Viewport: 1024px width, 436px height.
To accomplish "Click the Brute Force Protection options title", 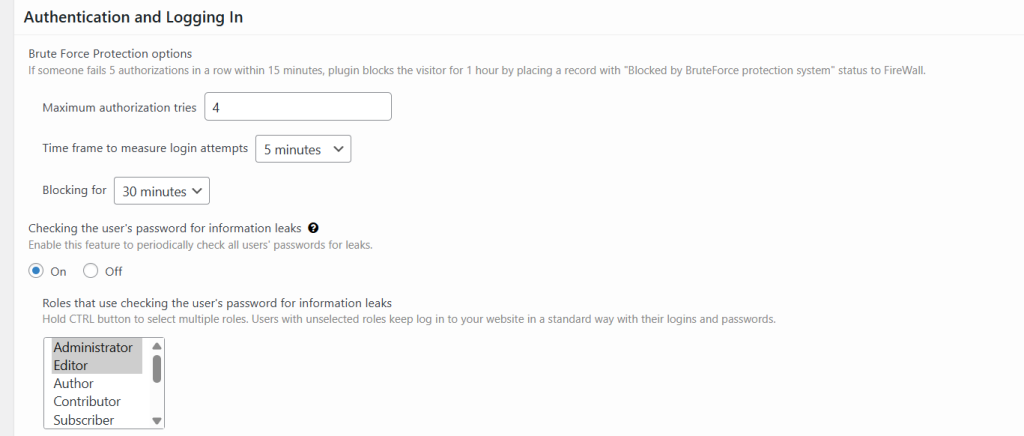I will point(110,53).
